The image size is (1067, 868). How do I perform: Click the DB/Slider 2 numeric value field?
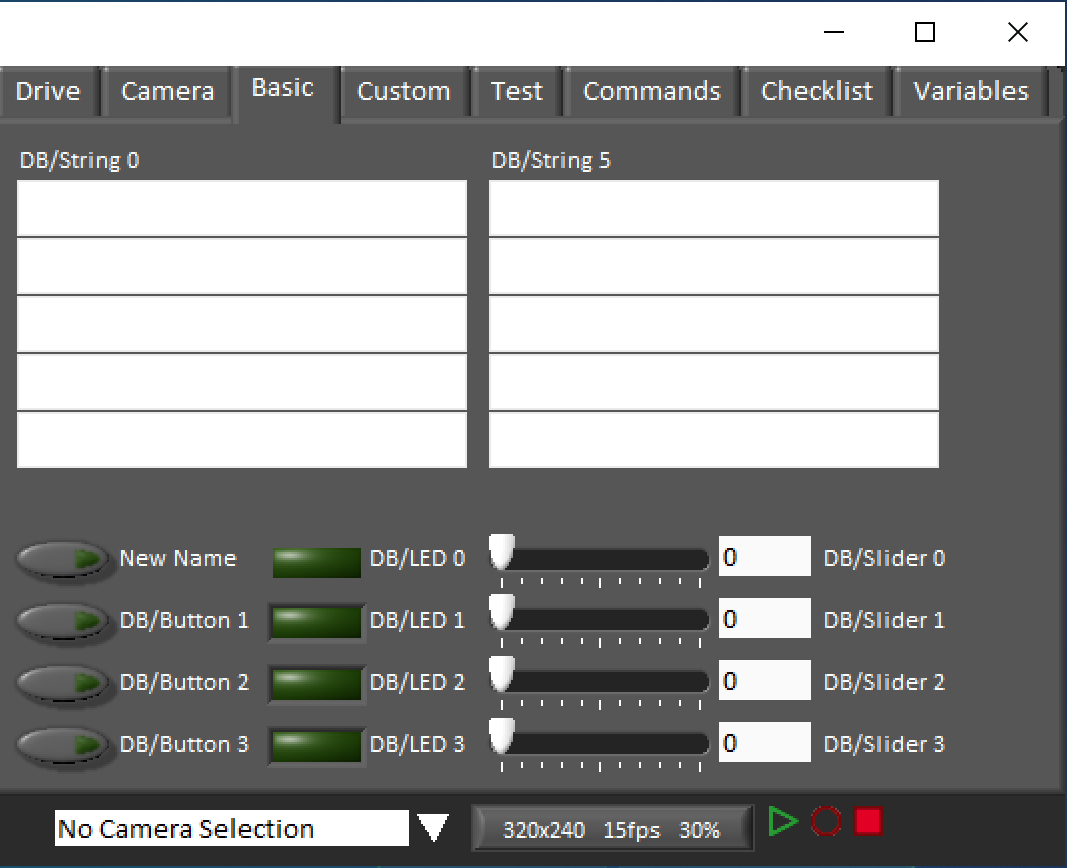764,682
